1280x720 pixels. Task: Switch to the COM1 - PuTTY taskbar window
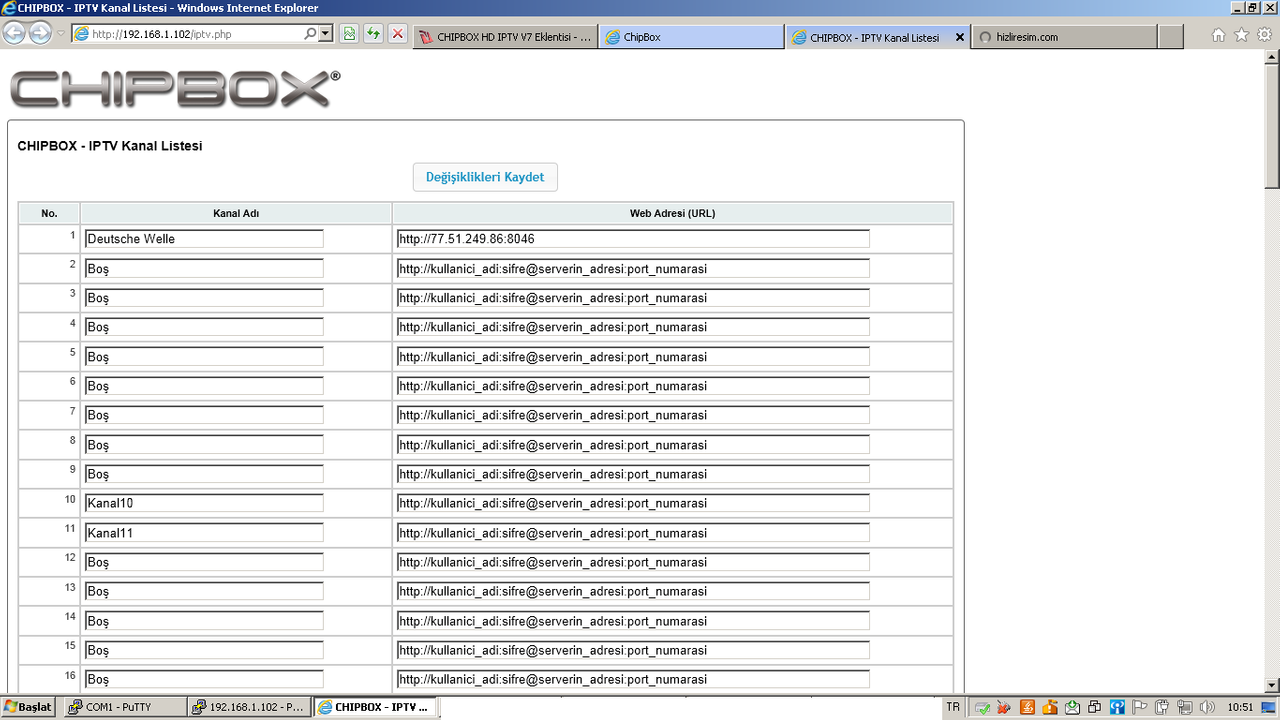point(123,707)
